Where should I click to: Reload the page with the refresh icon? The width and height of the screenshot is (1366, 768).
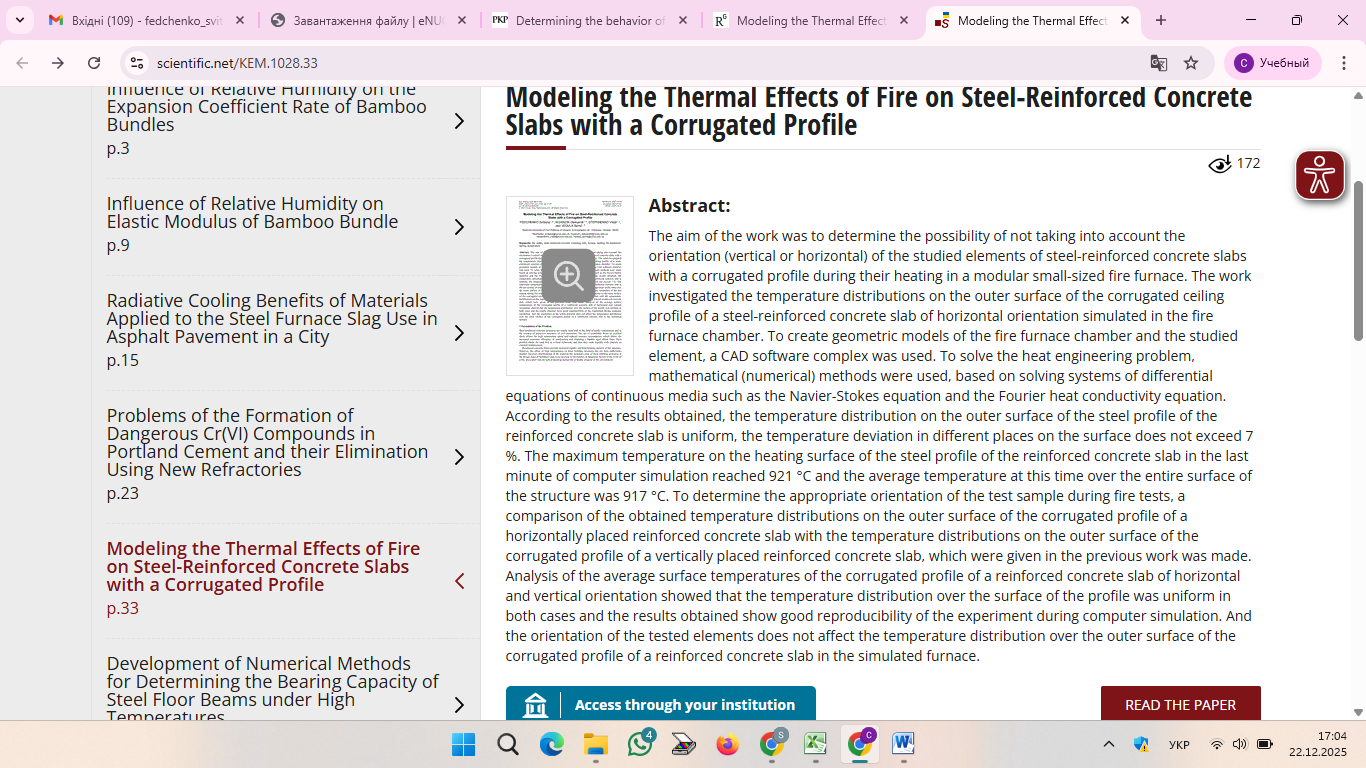(x=94, y=63)
